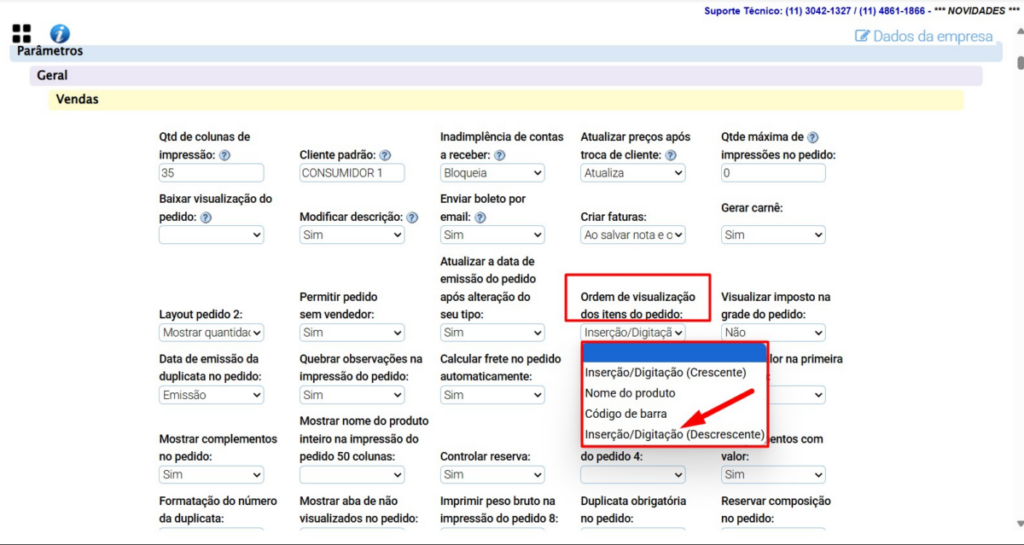The height and width of the screenshot is (545, 1024).
Task: Click Reservar composição no pedido label
Action: pos(776,510)
